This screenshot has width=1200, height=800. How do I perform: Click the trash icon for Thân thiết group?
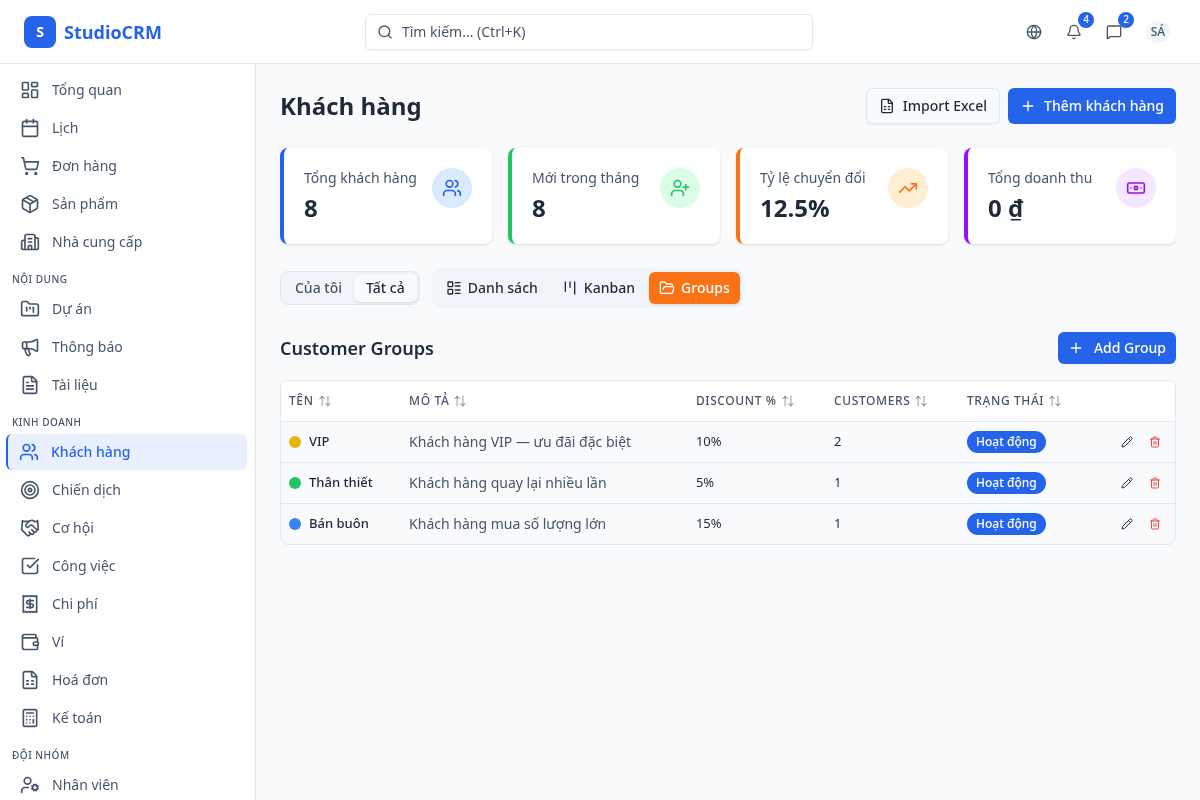coord(1155,483)
